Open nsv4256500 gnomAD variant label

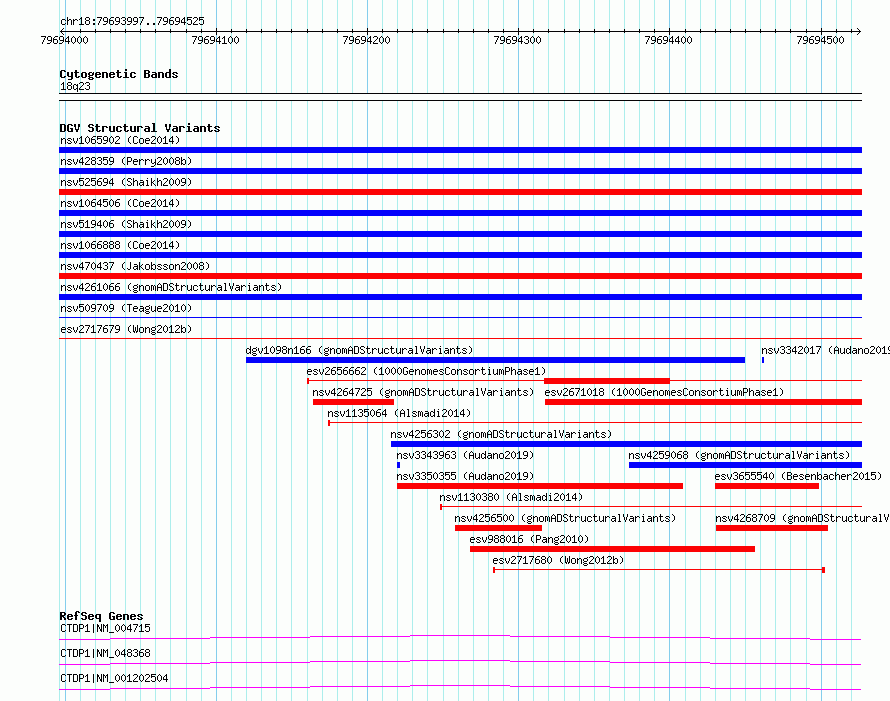click(565, 518)
